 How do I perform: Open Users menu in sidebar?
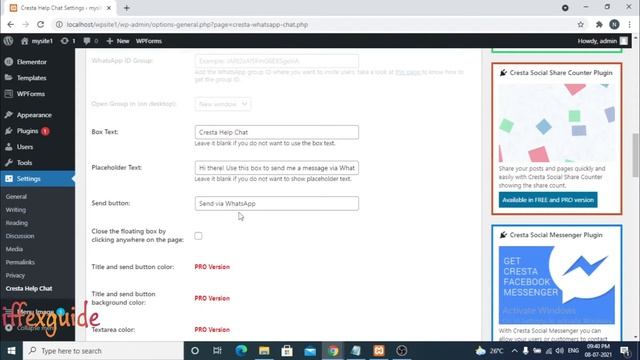(x=25, y=147)
